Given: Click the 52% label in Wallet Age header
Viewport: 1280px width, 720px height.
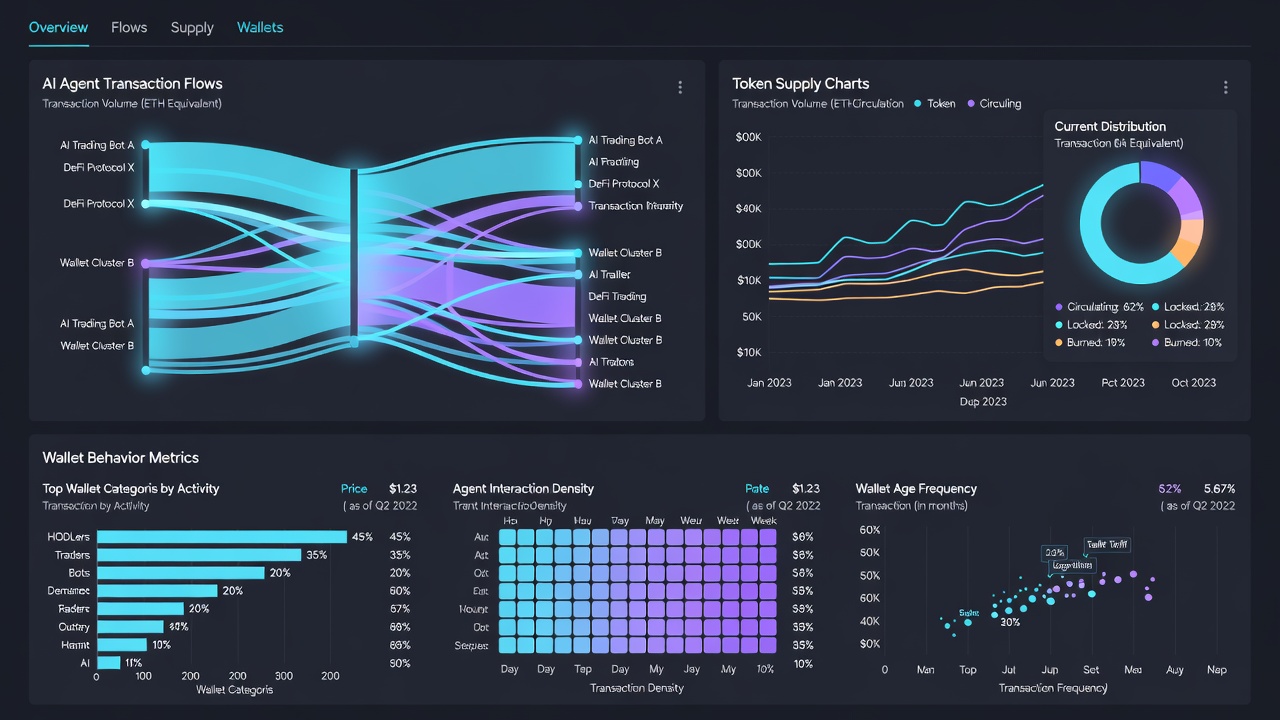Looking at the screenshot, I should click(x=1170, y=489).
